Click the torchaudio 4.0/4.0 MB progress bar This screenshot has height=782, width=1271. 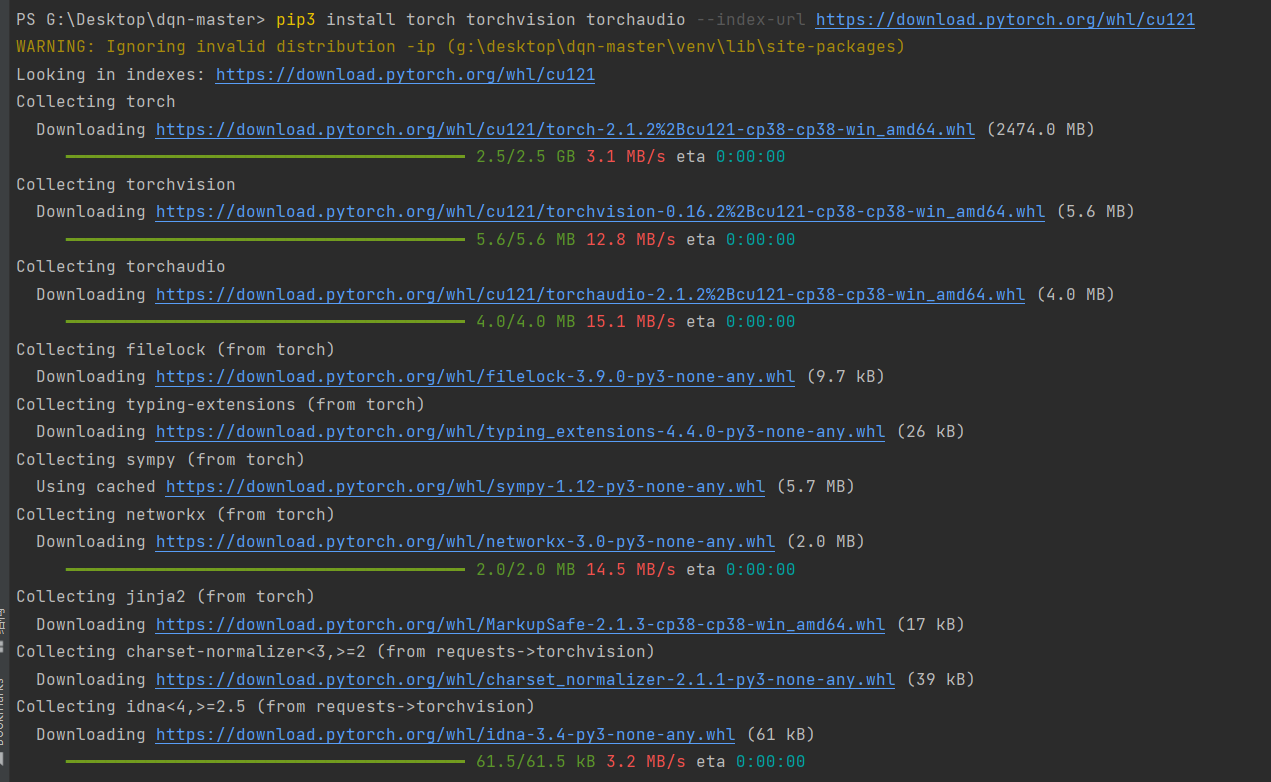265,322
